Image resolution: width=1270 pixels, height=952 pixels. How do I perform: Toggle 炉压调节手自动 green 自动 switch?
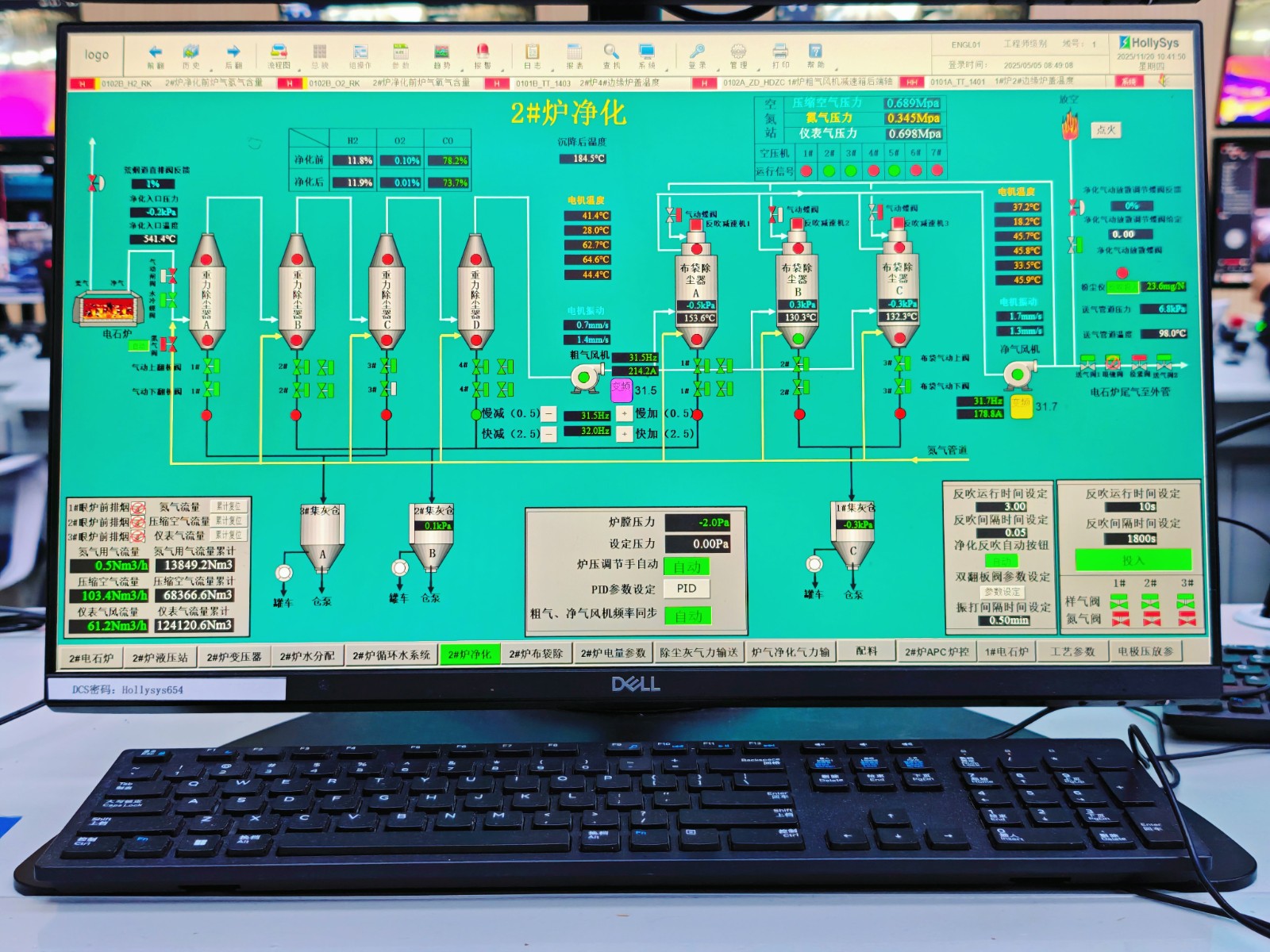[687, 566]
